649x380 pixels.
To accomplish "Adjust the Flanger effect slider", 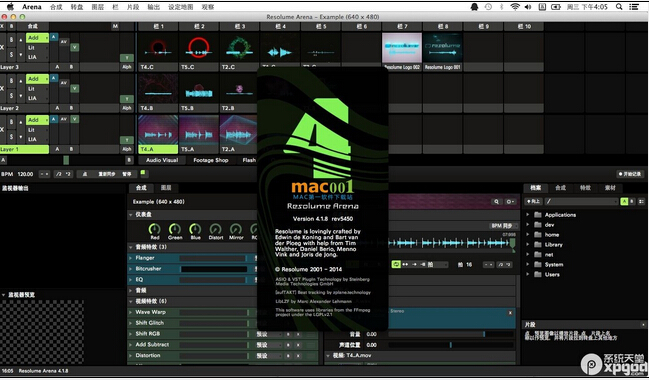I will click(x=214, y=258).
